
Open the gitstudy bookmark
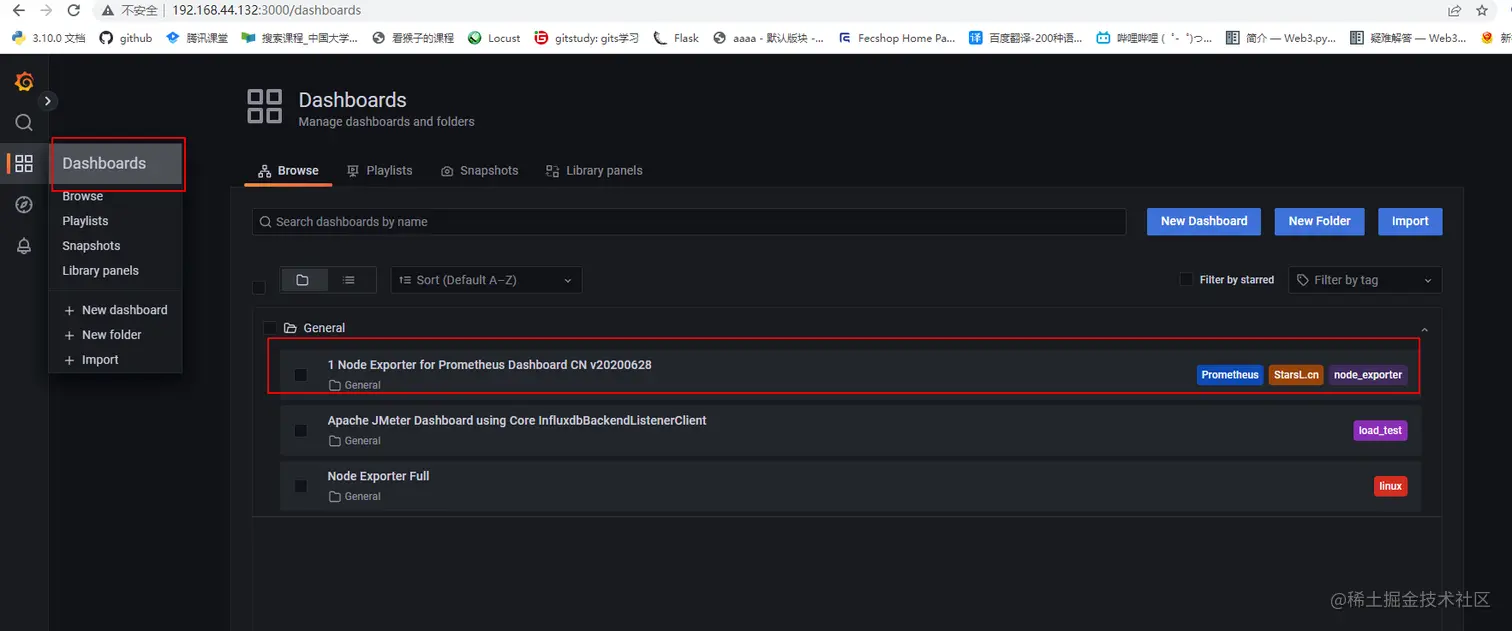tap(586, 38)
